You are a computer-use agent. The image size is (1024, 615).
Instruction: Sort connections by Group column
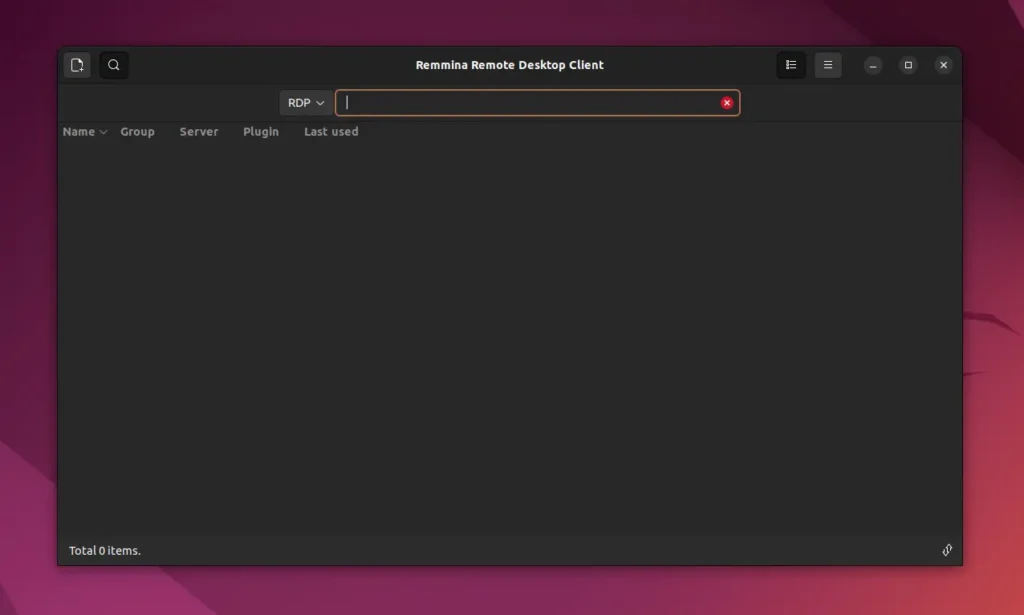tap(137, 132)
